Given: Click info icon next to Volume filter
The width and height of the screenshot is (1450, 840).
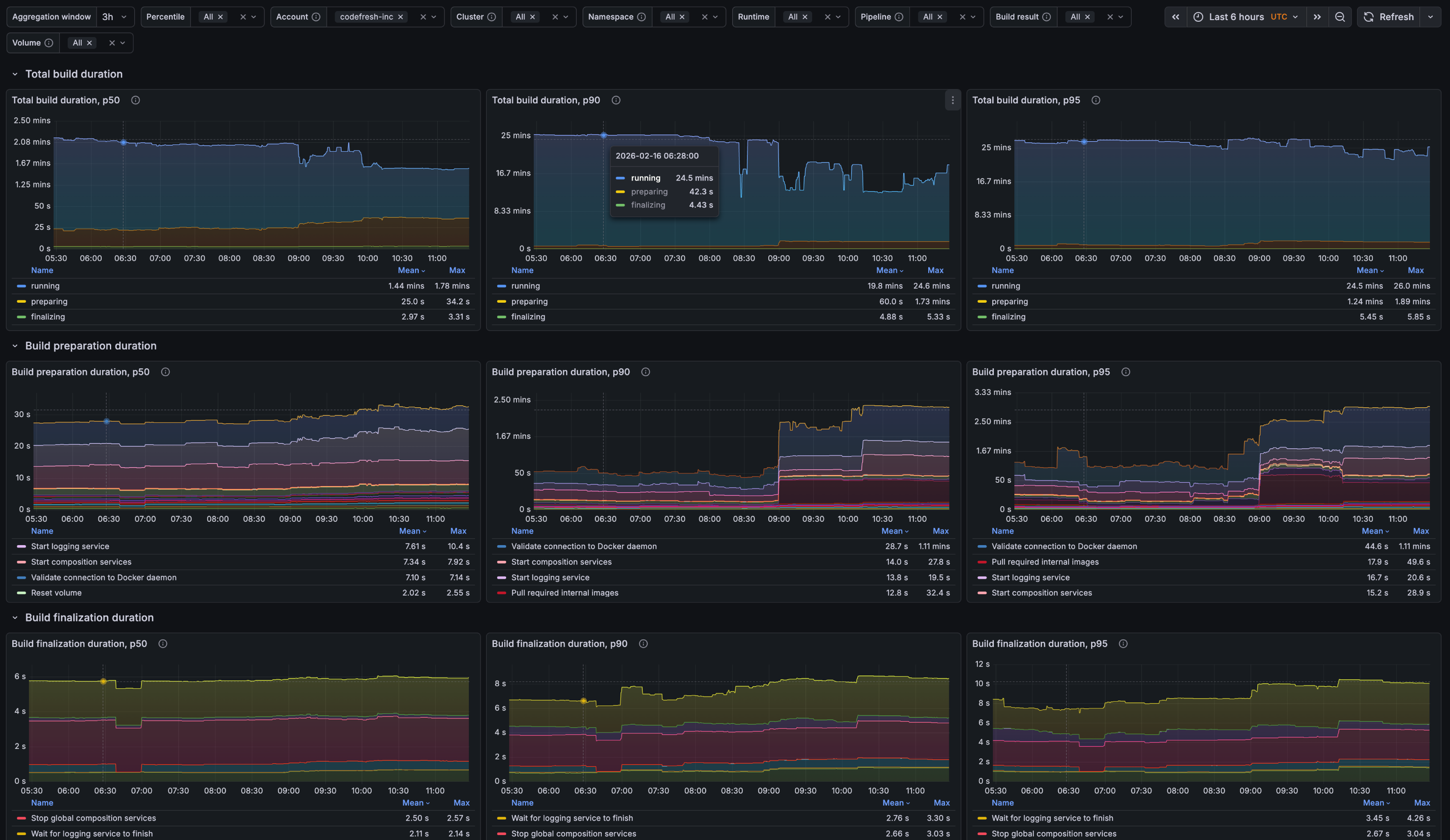Looking at the screenshot, I should [49, 43].
